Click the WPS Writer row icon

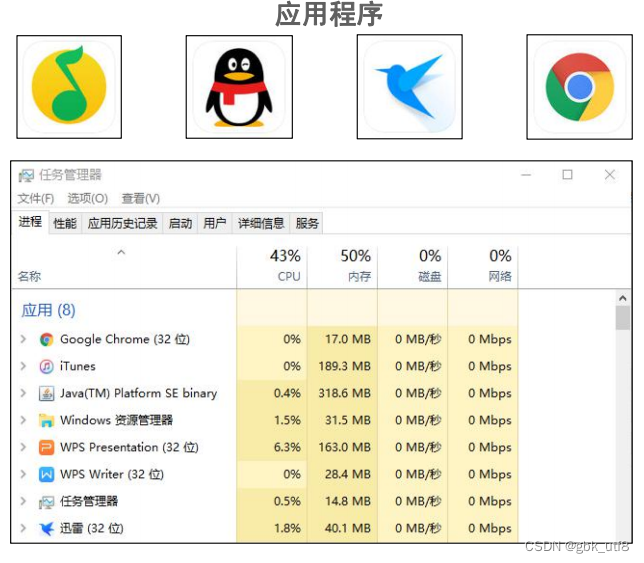tap(46, 474)
